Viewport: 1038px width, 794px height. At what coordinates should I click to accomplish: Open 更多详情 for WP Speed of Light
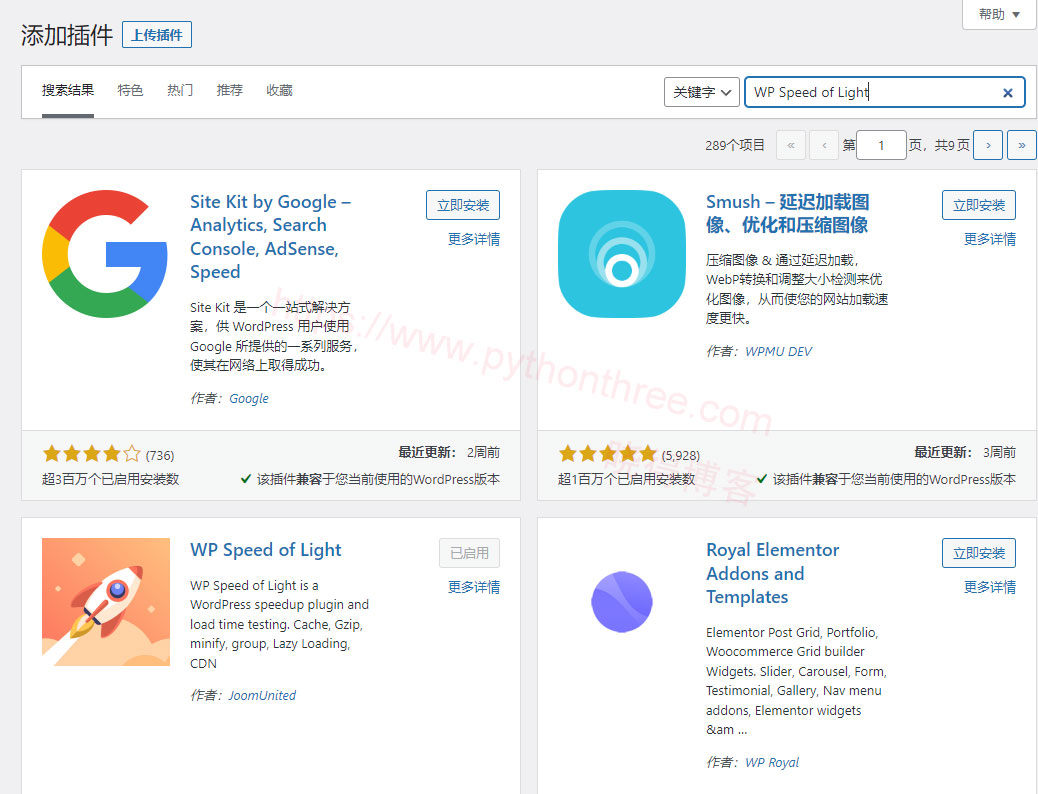pyautogui.click(x=474, y=587)
